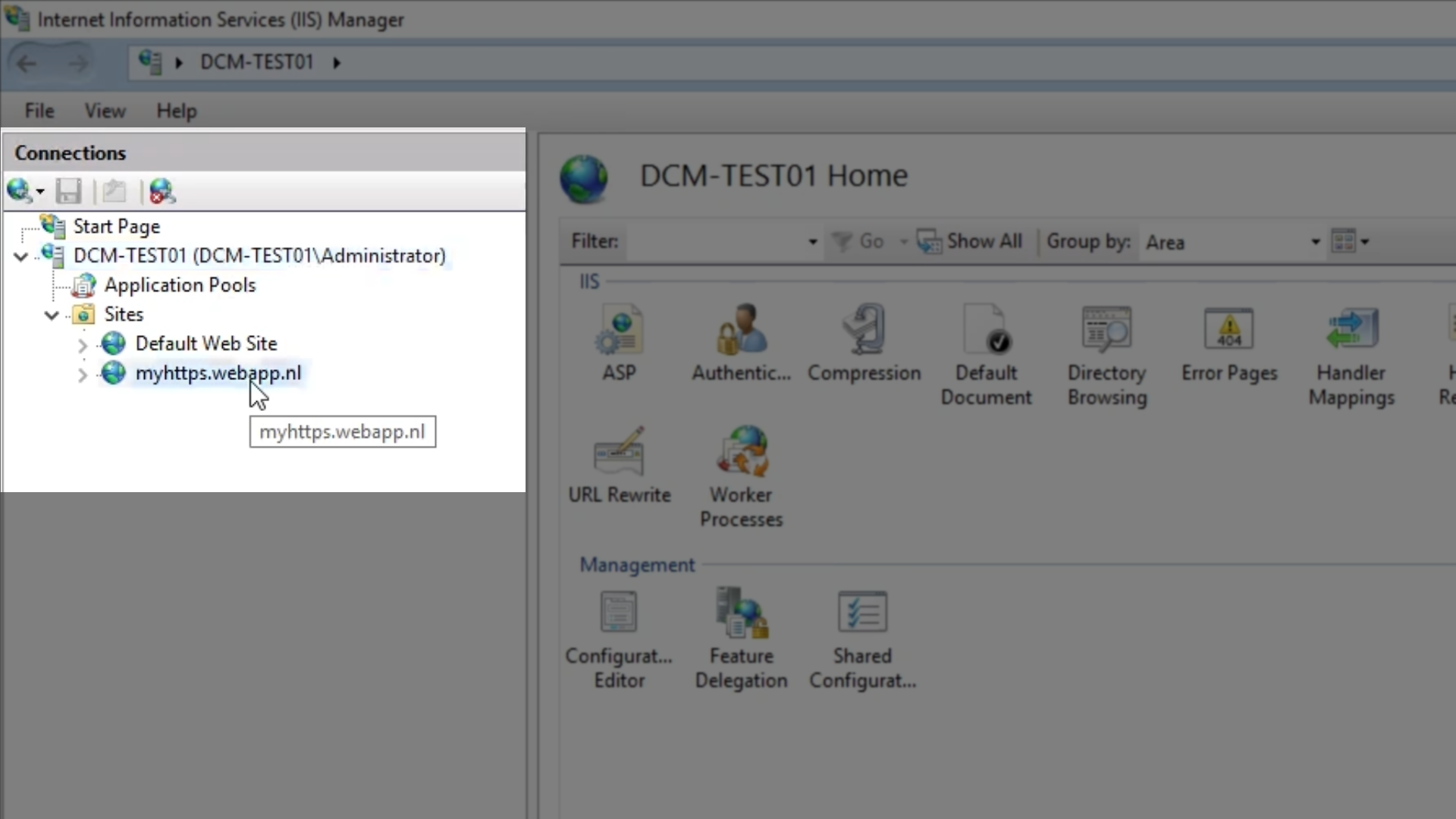Open Worker Processes icon
The height and width of the screenshot is (819, 1456).
pyautogui.click(x=741, y=452)
